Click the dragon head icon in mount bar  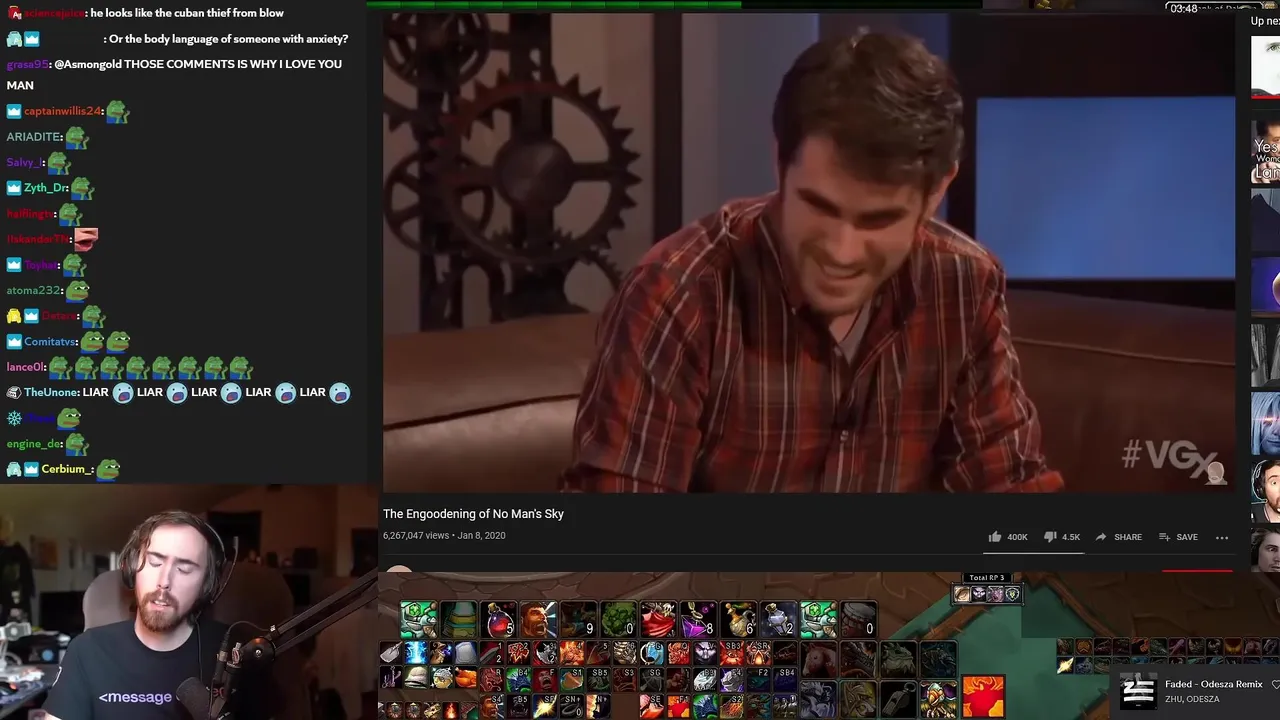click(x=859, y=659)
